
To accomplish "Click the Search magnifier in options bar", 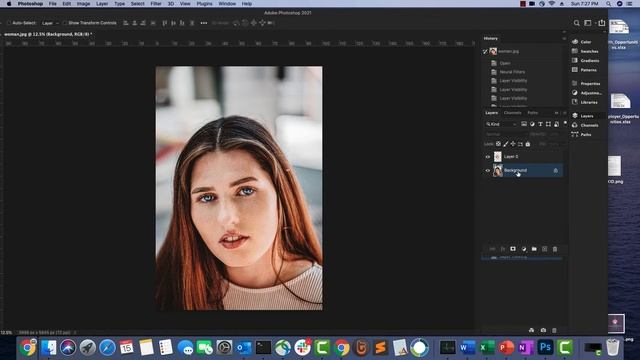I will tap(576, 23).
